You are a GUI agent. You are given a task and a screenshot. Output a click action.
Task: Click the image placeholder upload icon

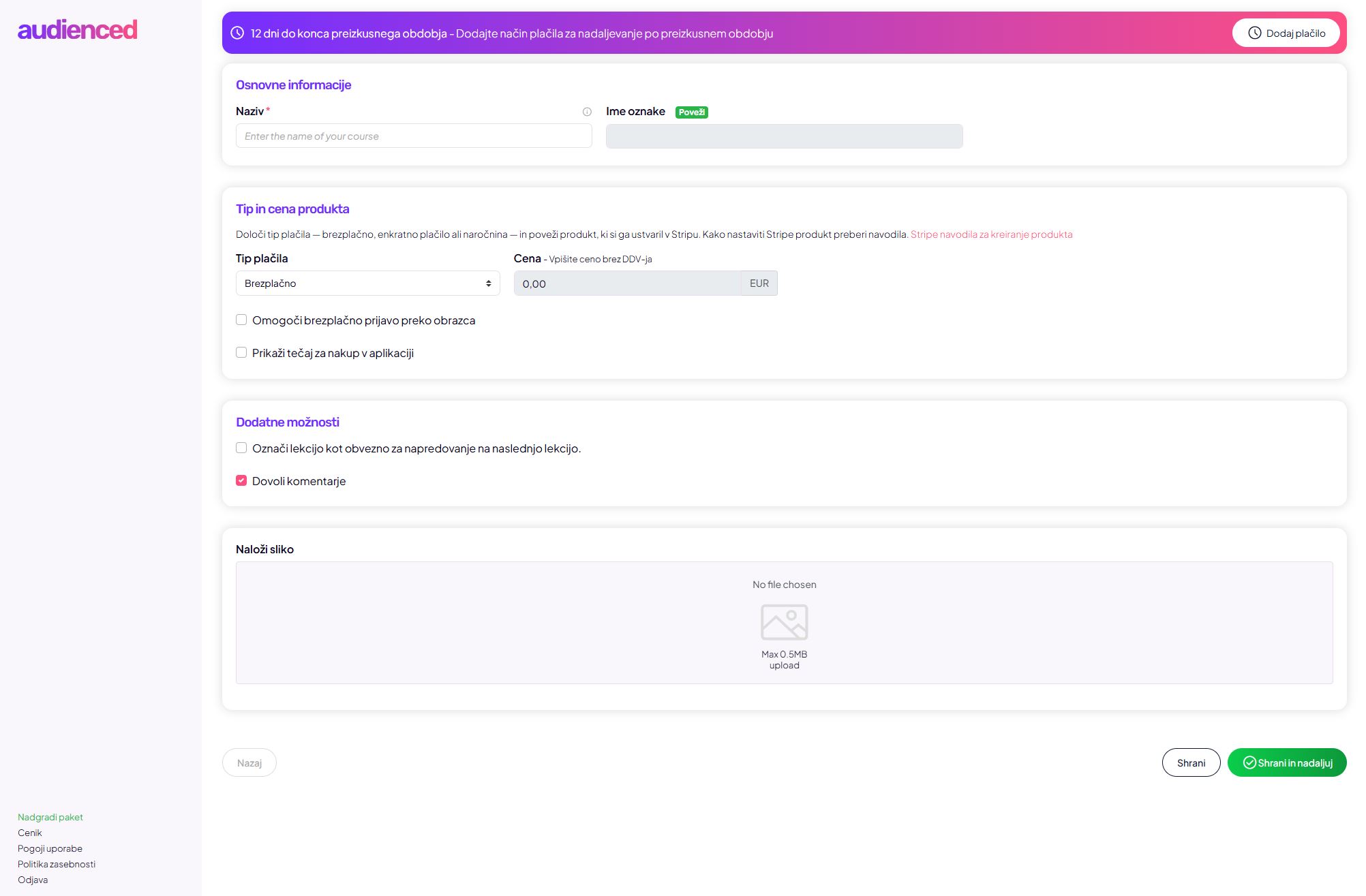coord(784,622)
